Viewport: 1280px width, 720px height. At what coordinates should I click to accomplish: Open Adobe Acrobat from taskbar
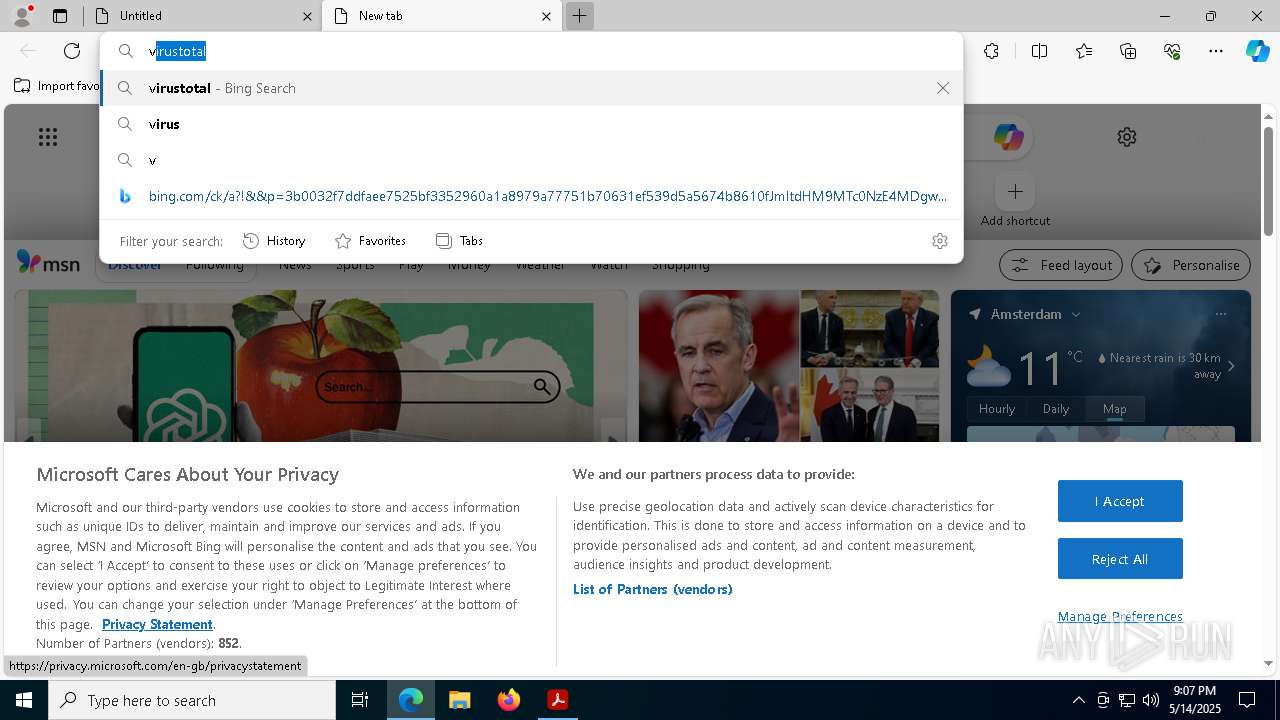557,700
